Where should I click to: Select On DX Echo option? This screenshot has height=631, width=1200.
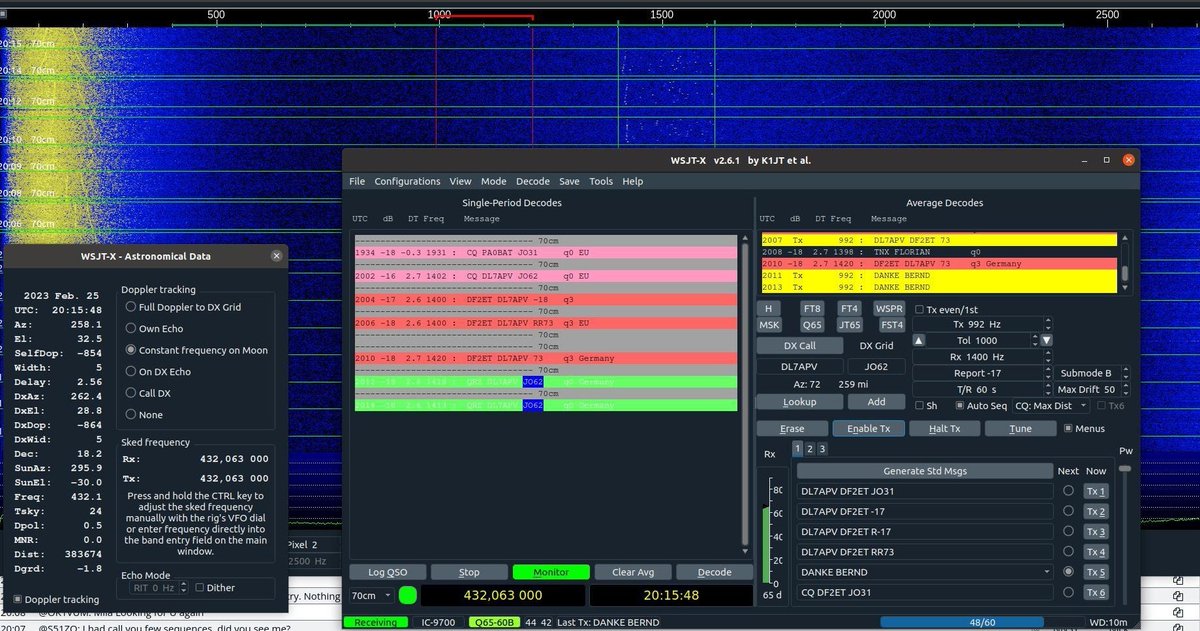(131, 371)
